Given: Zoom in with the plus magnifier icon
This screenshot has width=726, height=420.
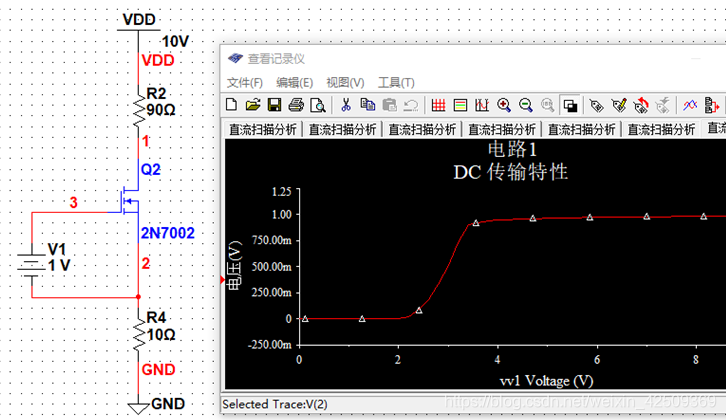Looking at the screenshot, I should coord(504,105).
